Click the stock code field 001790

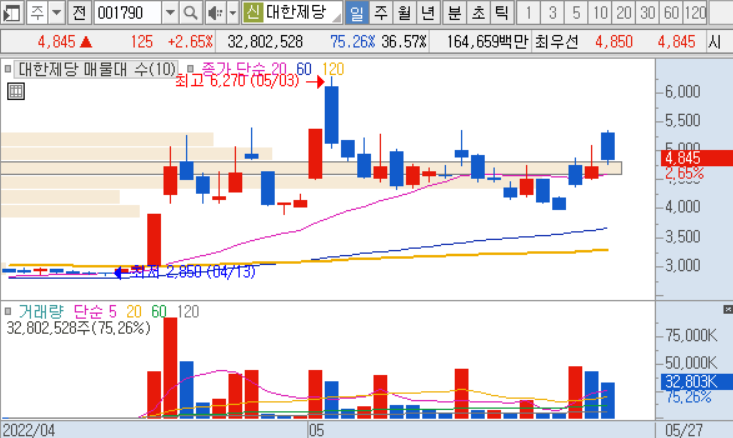pos(128,13)
